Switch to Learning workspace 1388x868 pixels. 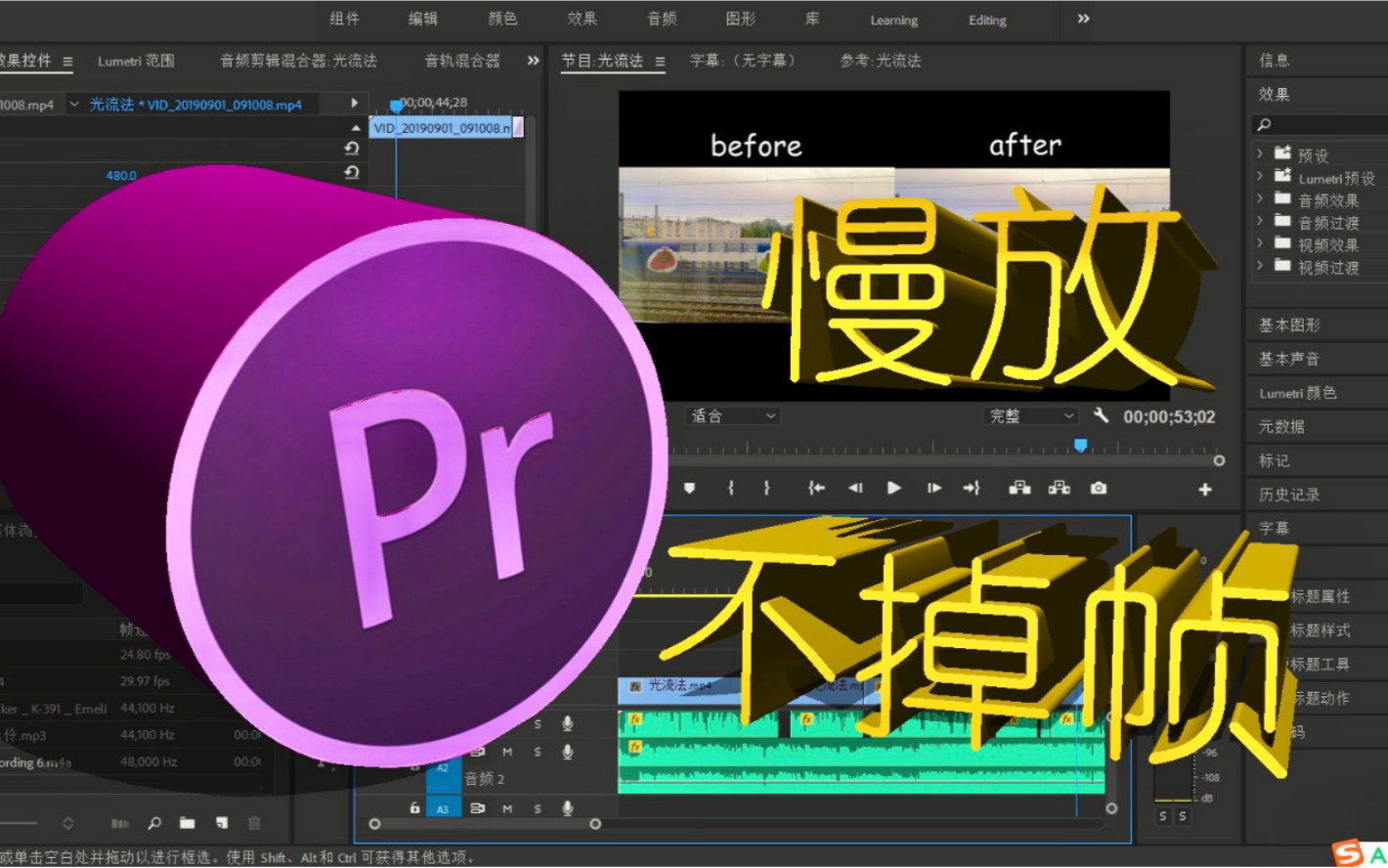click(894, 20)
